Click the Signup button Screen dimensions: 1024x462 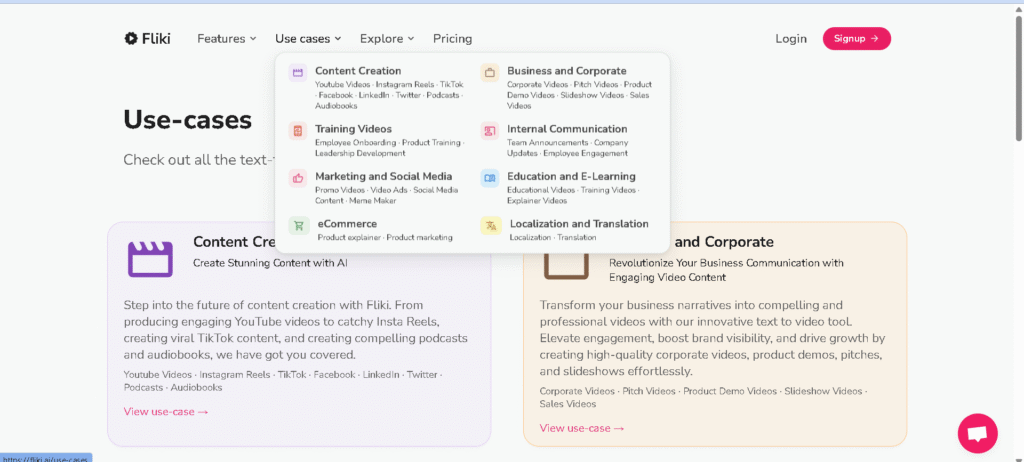[x=856, y=39]
